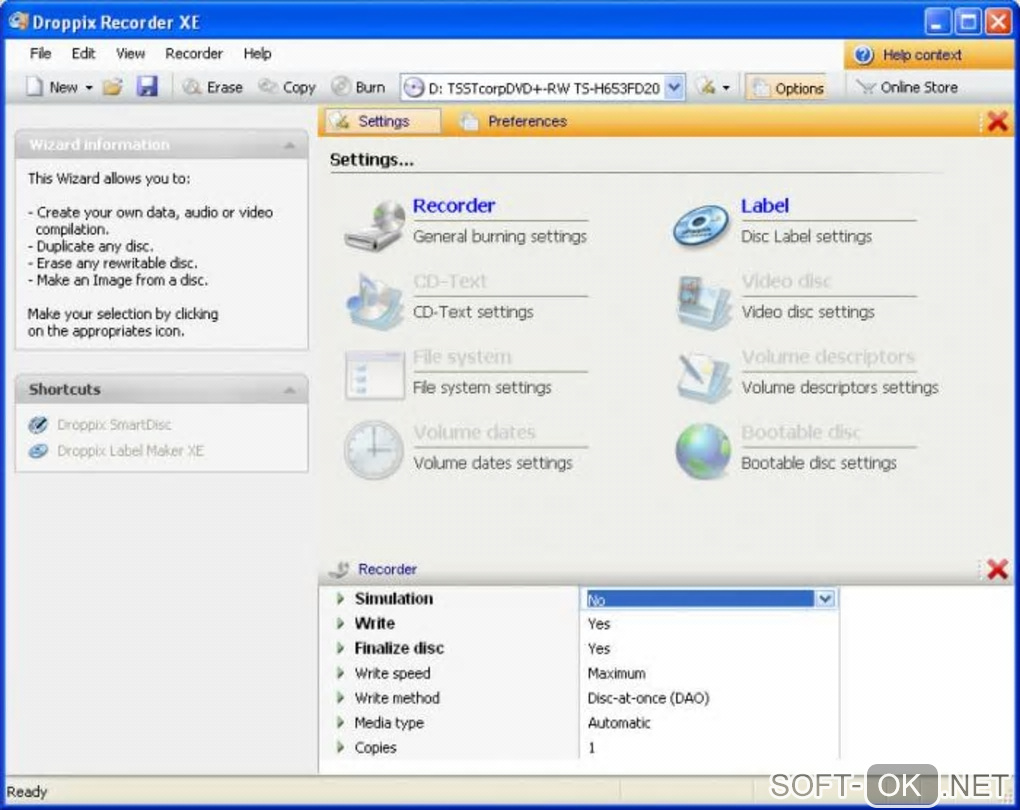1020x810 pixels.
Task: Open the Recorder menu
Action: pos(194,53)
